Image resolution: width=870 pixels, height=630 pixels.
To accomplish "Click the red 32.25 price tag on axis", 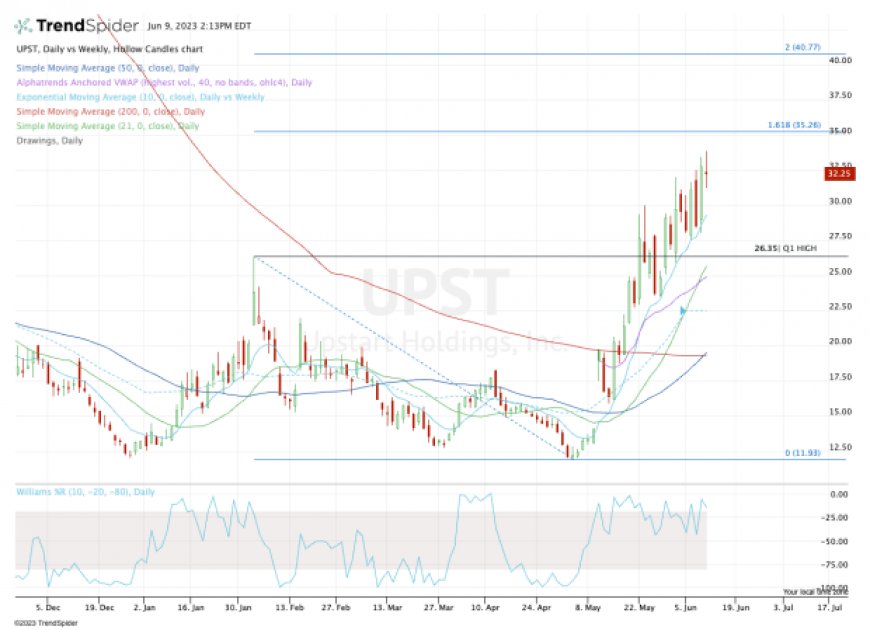I will [842, 173].
